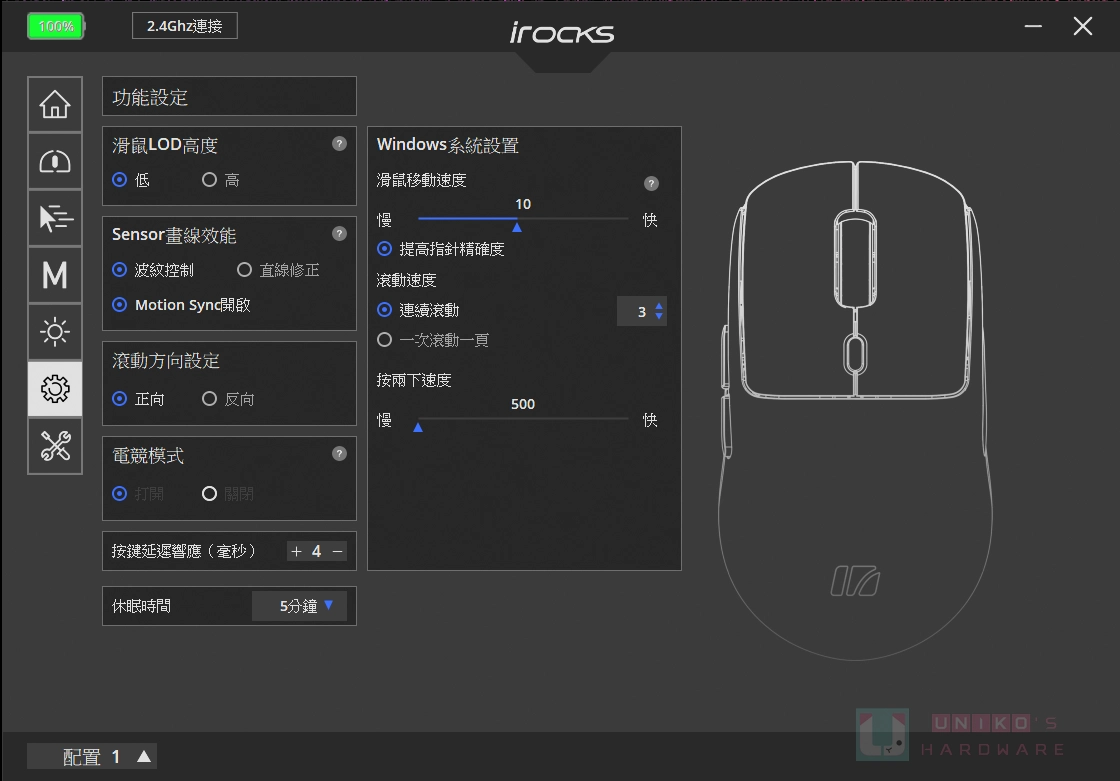This screenshot has height=781, width=1120.
Task: Click the mouse outline logo emblem
Action: 855,581
